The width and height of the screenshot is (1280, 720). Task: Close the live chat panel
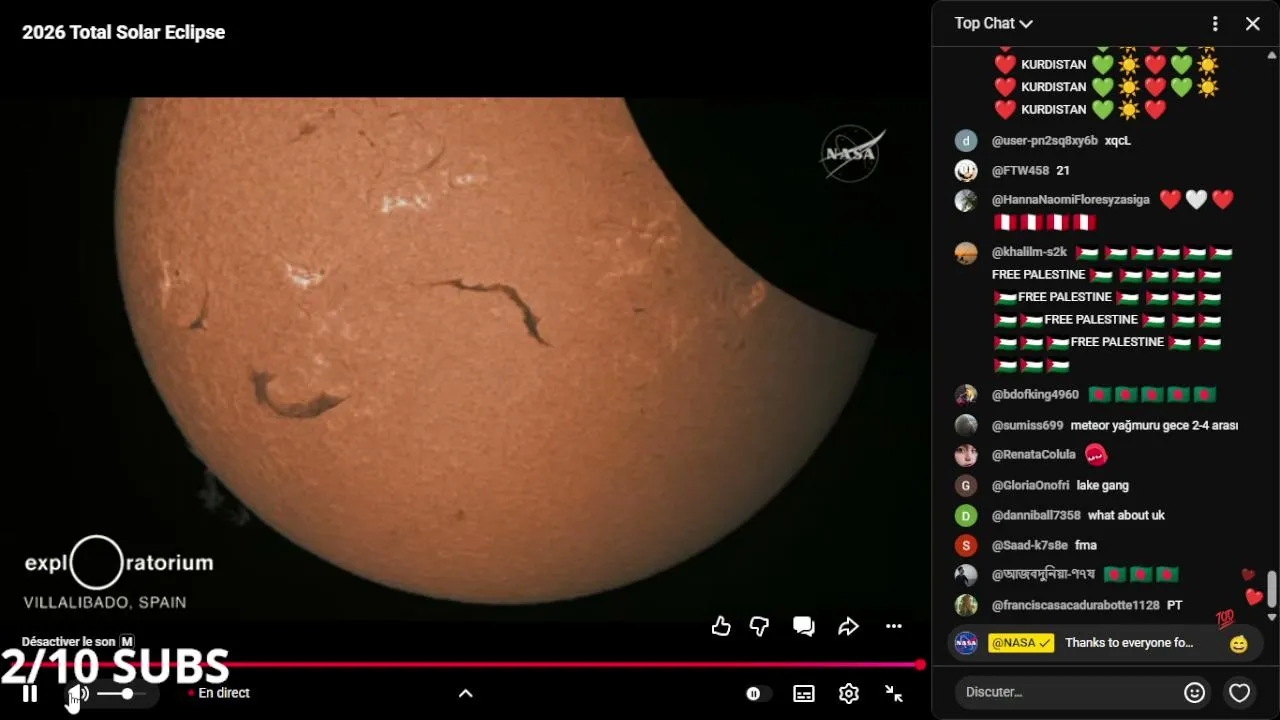pyautogui.click(x=1253, y=23)
